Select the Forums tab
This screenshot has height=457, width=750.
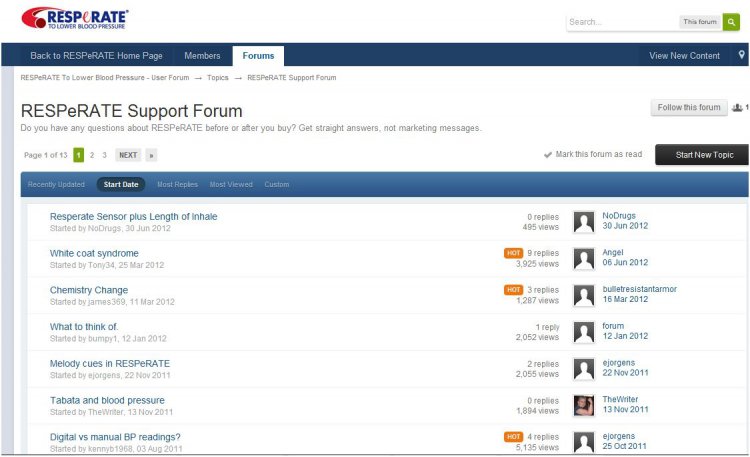tap(258, 56)
